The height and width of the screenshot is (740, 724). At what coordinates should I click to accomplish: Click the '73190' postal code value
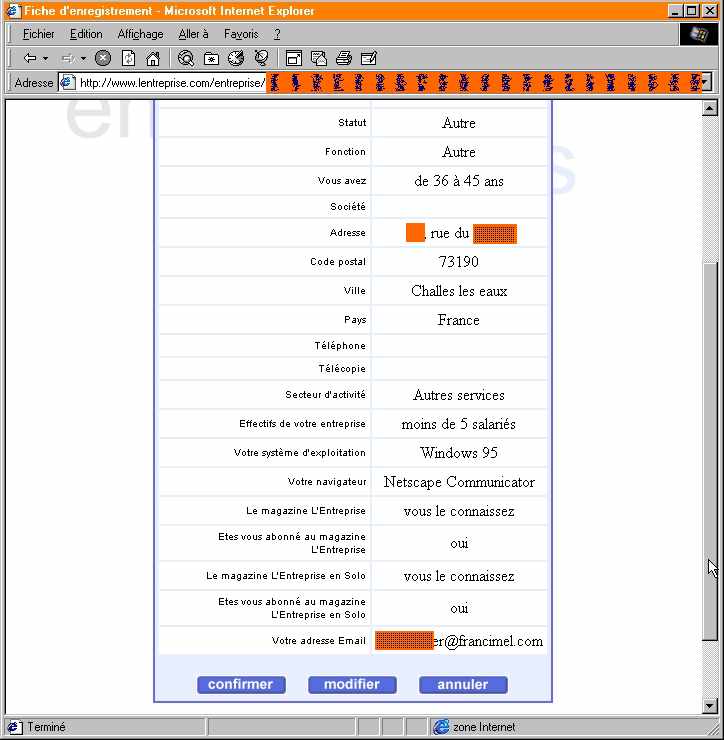[458, 261]
